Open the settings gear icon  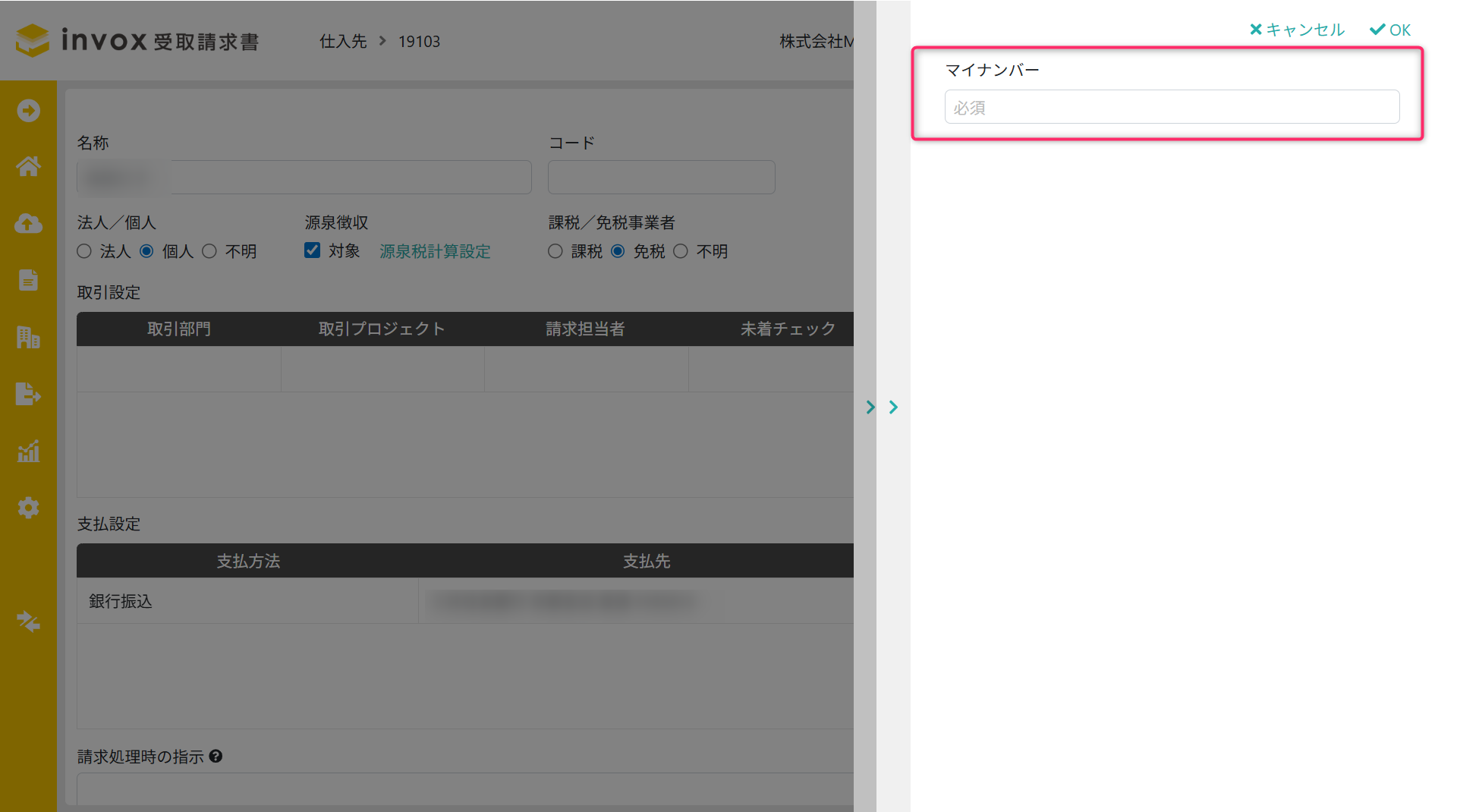pos(28,508)
